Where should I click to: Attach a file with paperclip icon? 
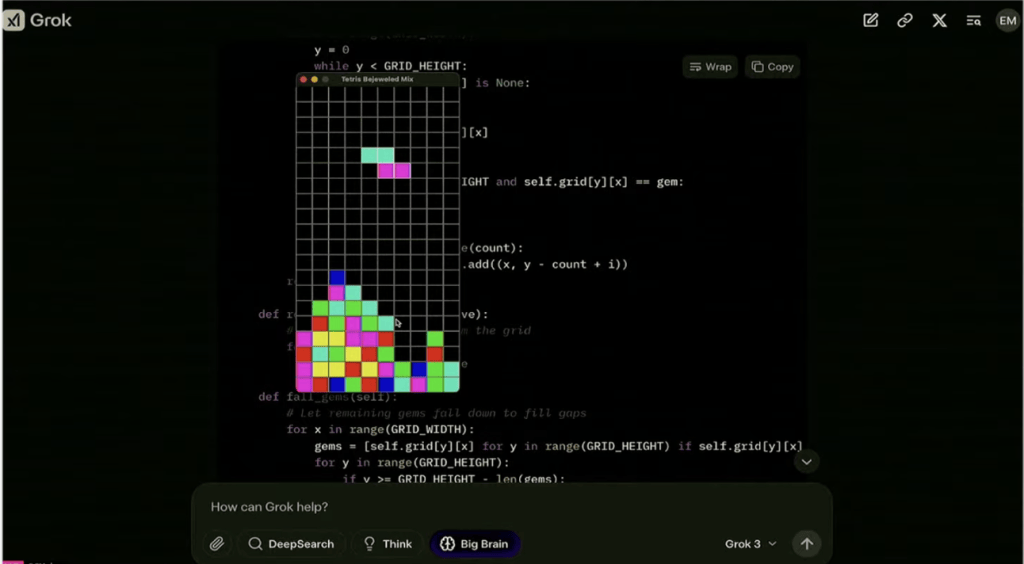click(x=216, y=544)
